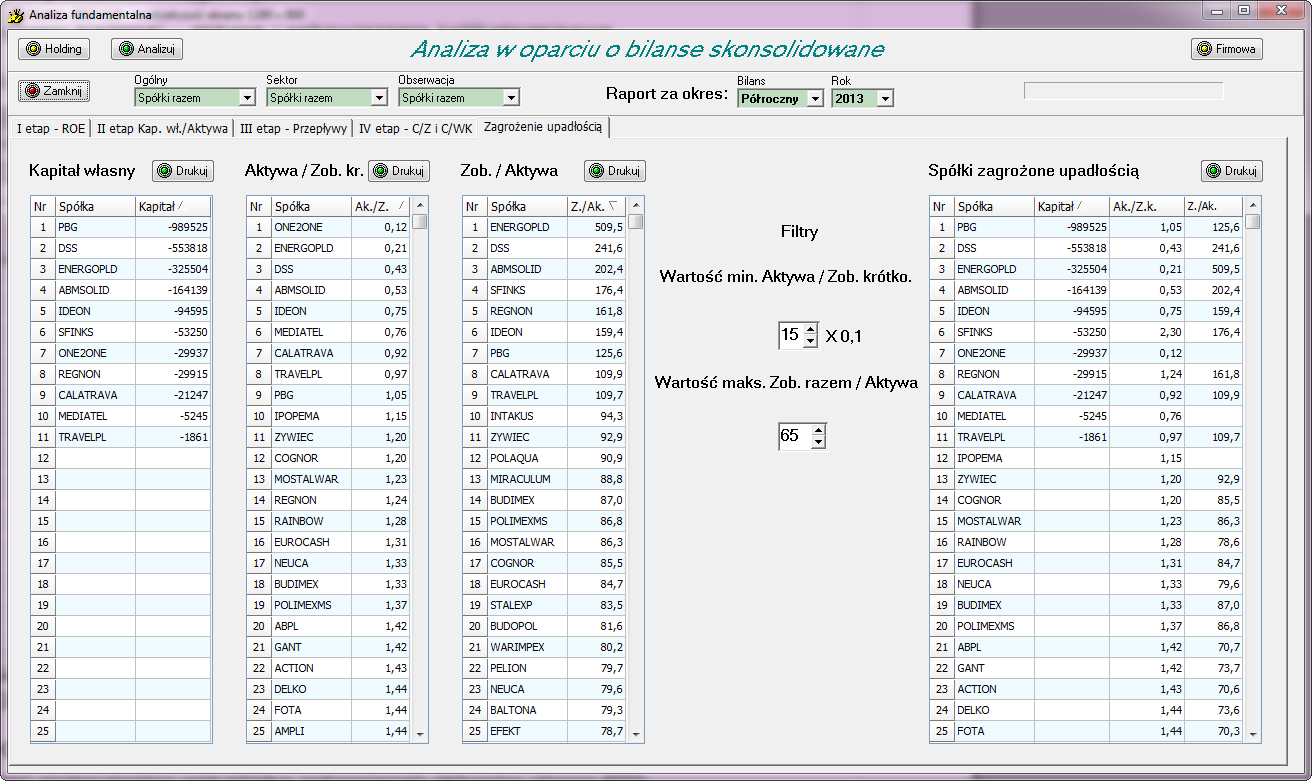Switch to II etap Kap. wł./Aktywa tab
This screenshot has width=1312, height=781.
162,128
